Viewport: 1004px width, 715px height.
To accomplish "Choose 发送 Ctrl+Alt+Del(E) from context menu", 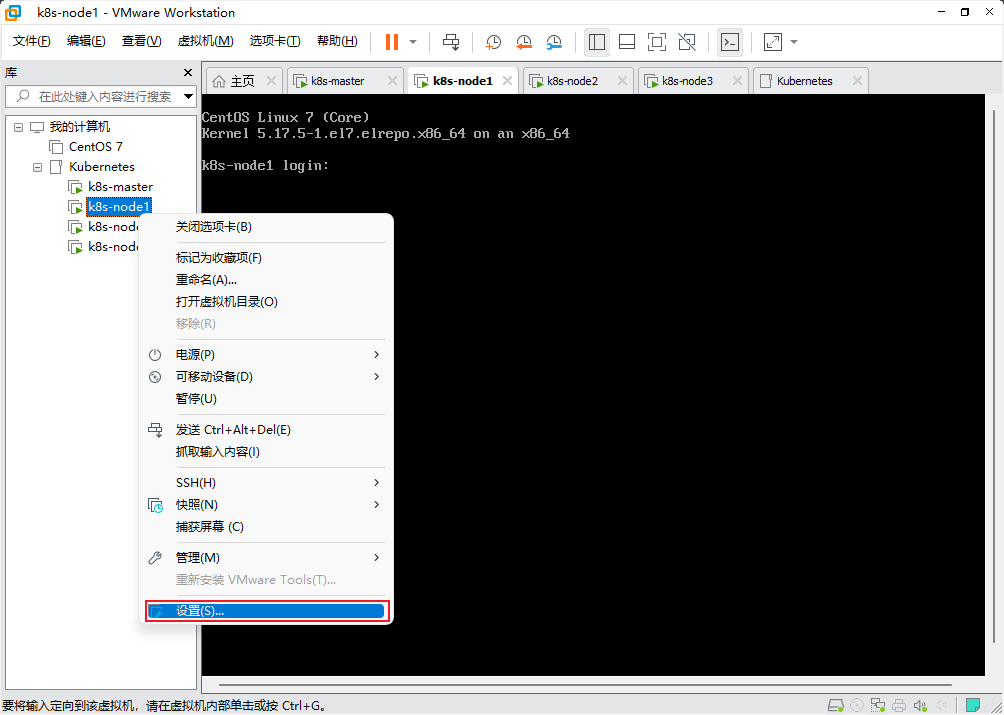I will pyautogui.click(x=266, y=430).
